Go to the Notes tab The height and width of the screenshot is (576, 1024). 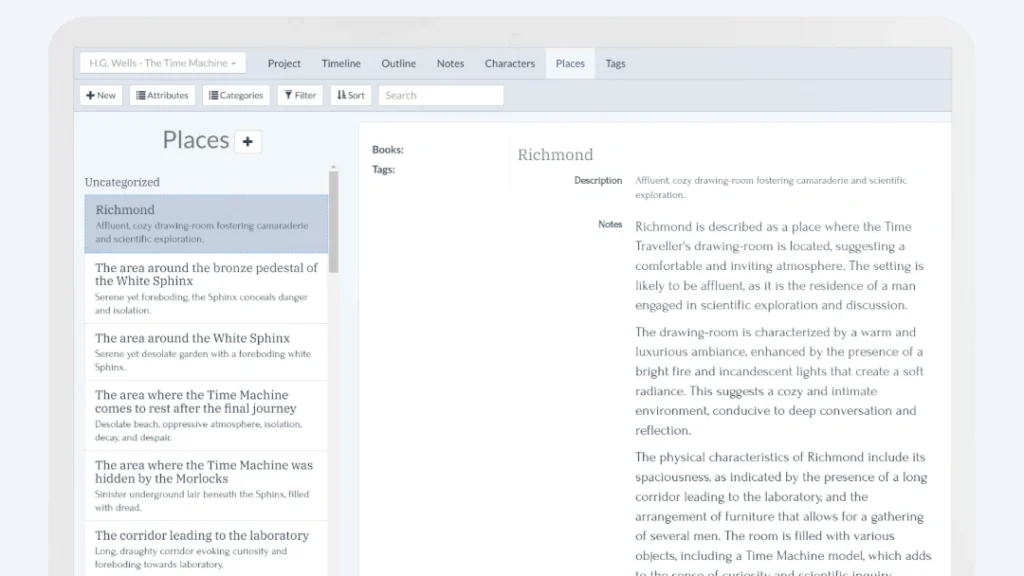coord(450,63)
